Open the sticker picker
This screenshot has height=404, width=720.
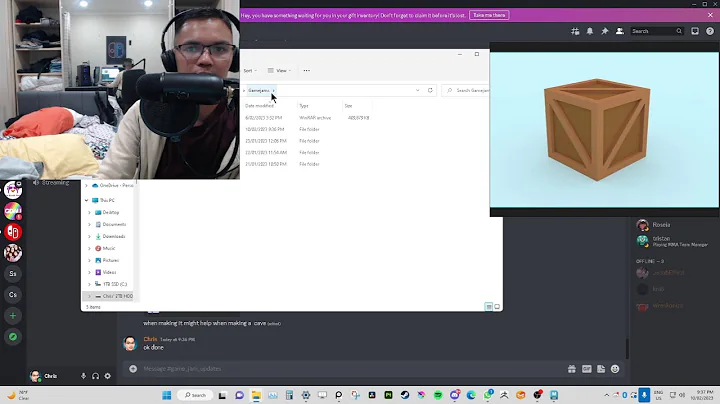601,369
